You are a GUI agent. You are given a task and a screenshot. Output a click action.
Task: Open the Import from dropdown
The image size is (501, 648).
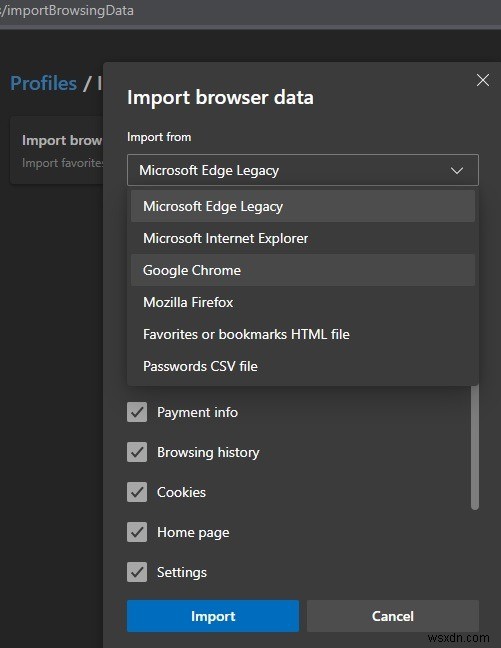click(303, 170)
